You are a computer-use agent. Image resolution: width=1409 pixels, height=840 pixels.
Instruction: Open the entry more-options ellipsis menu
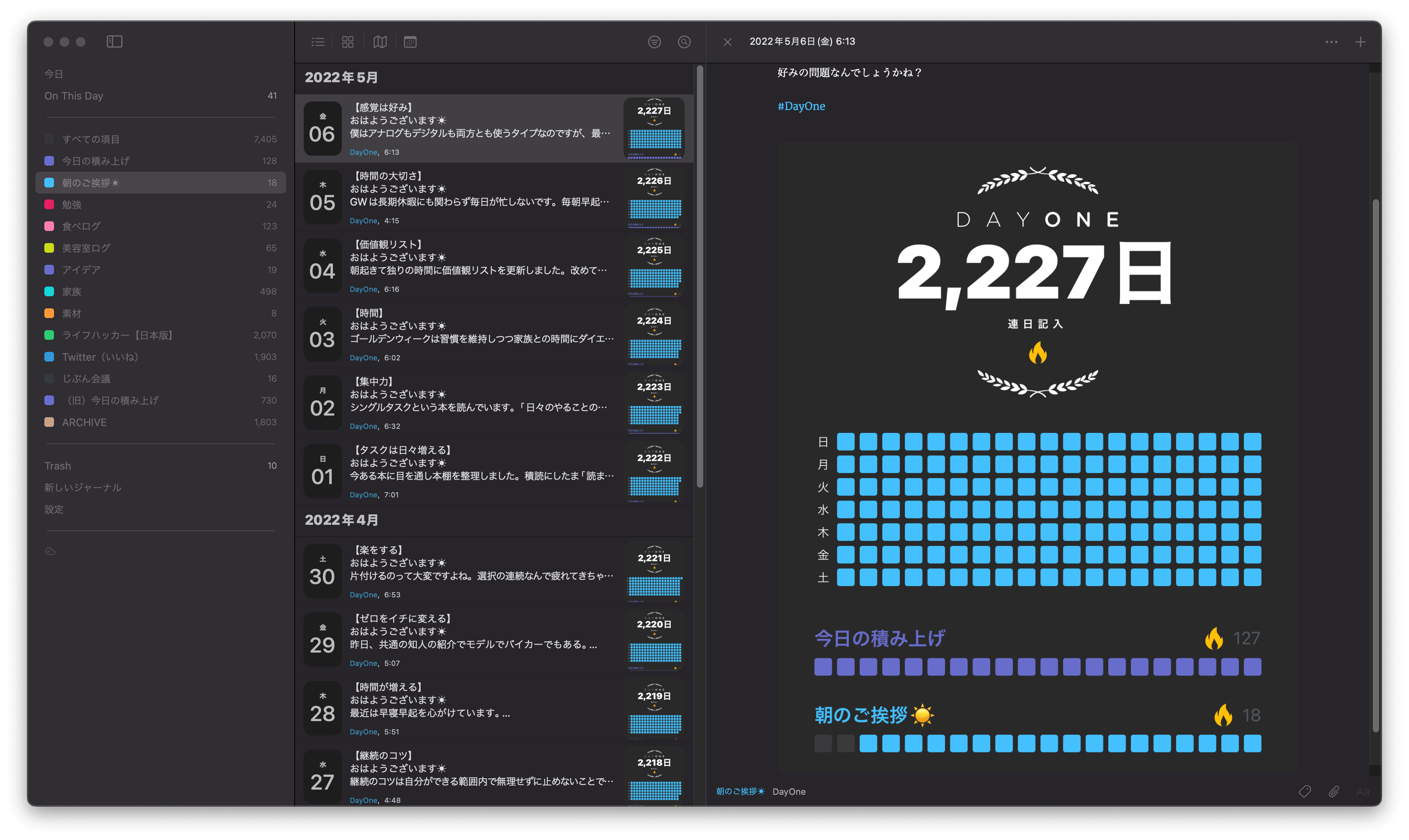pyautogui.click(x=1332, y=42)
